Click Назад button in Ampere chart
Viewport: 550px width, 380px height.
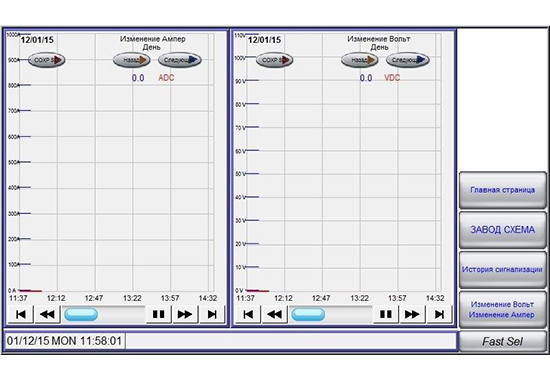[132, 60]
